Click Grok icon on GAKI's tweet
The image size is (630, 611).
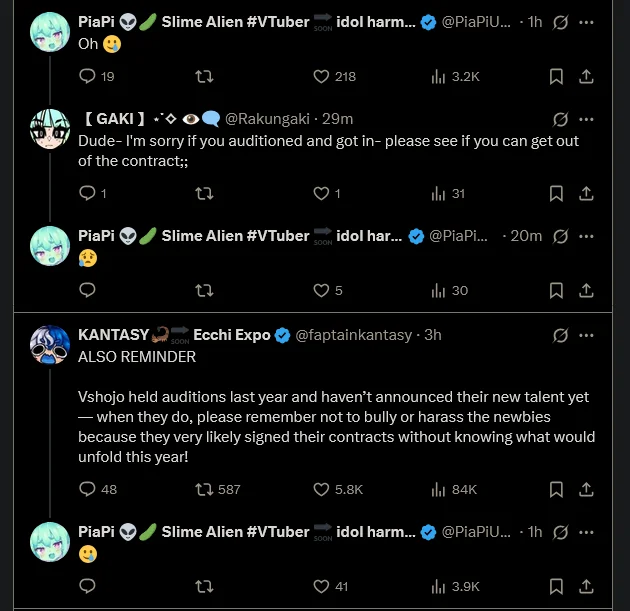click(x=561, y=119)
